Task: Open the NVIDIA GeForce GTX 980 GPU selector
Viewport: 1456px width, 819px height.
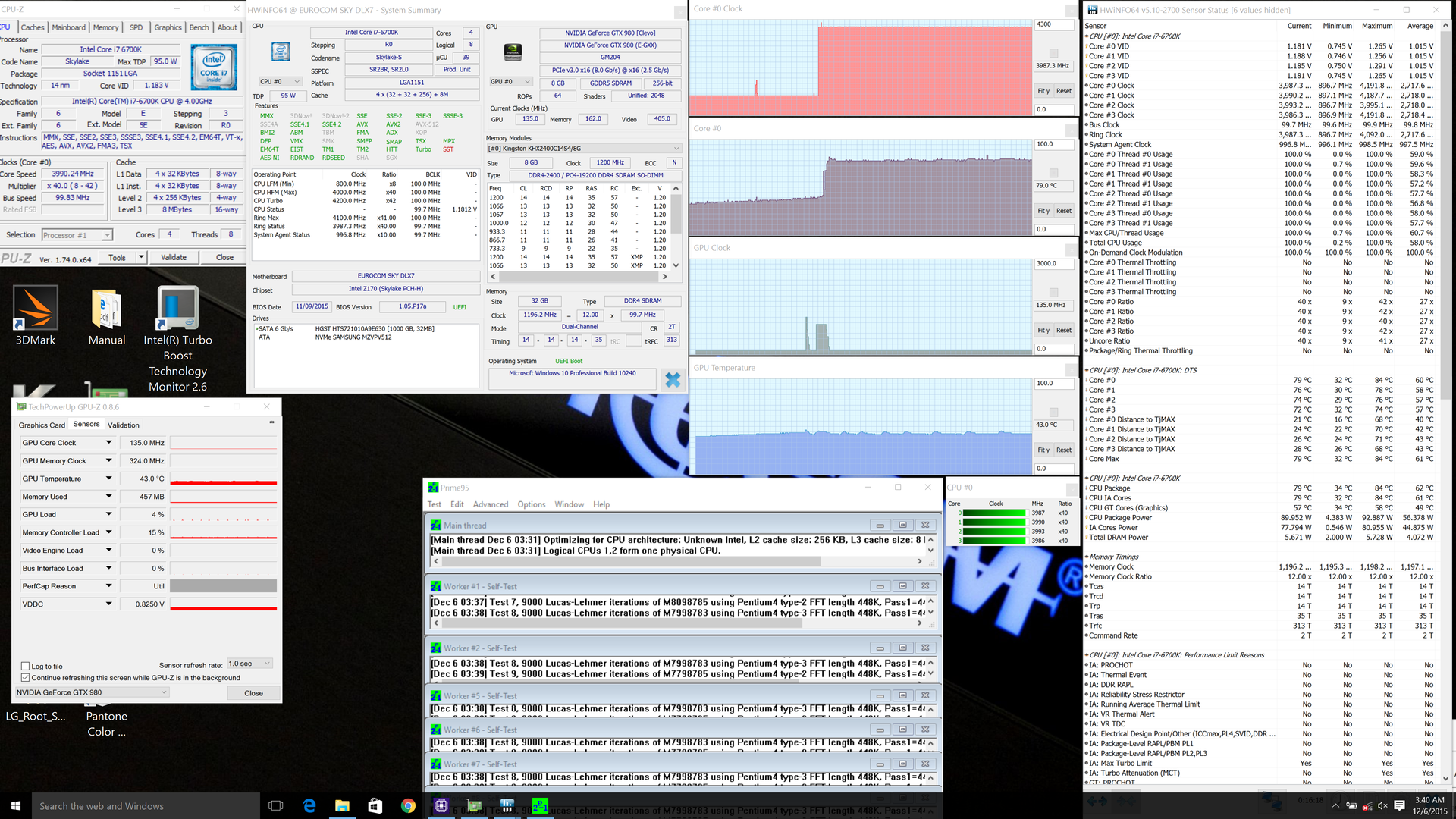Action: click(x=92, y=692)
